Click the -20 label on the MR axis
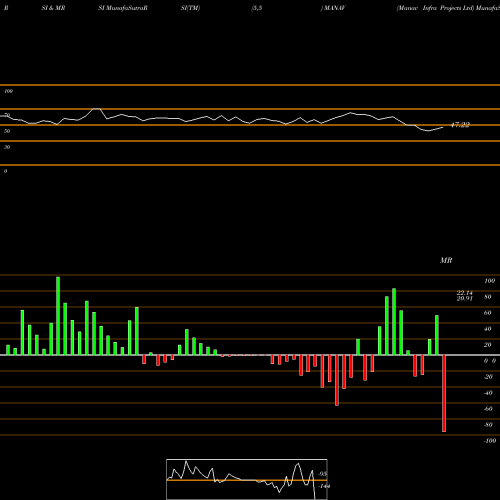This screenshot has width=500, height=500. pyautogui.click(x=488, y=377)
